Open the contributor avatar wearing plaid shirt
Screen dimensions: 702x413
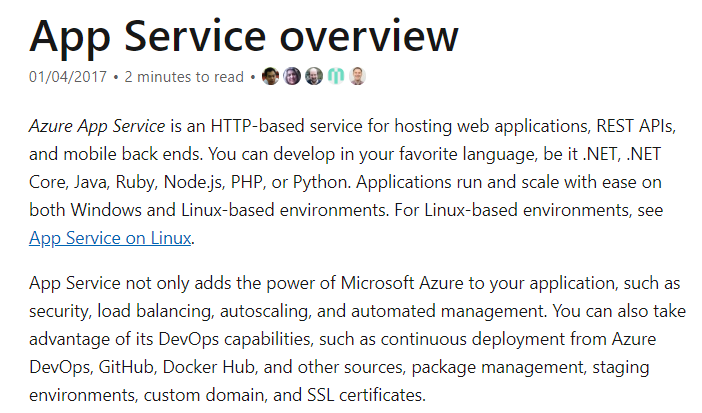click(357, 76)
